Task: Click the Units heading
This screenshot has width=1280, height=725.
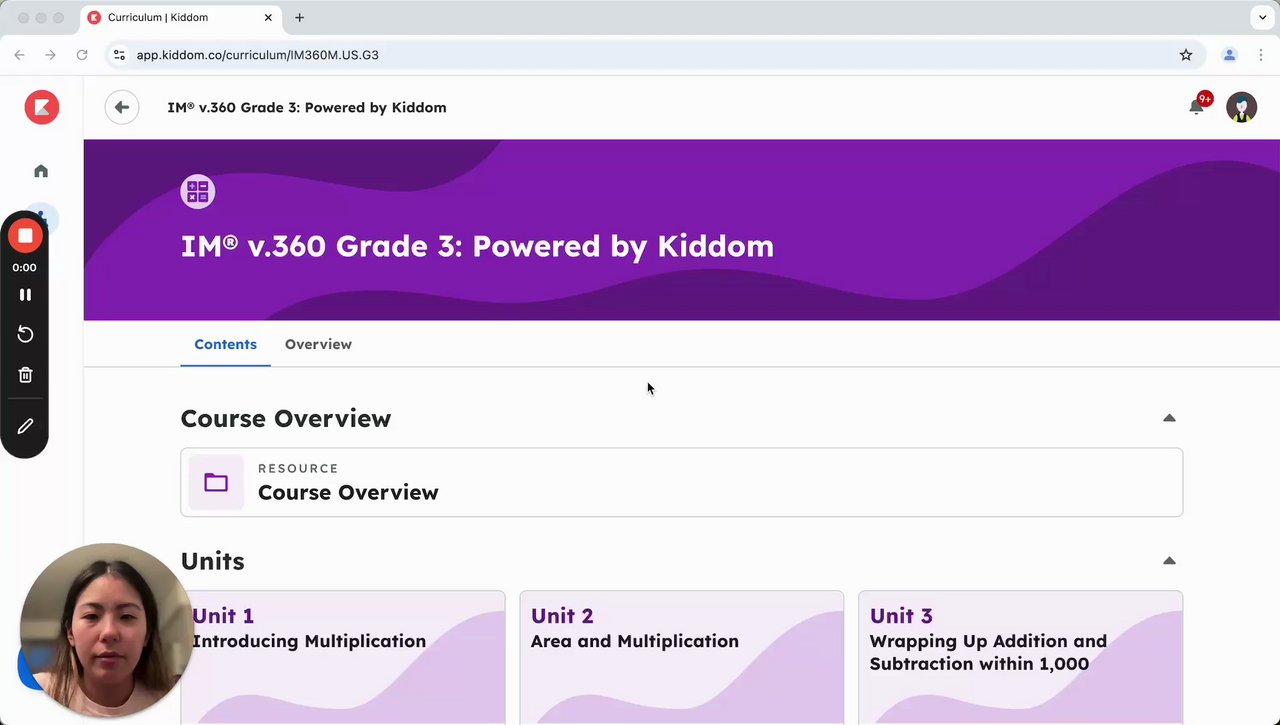Action: (213, 561)
